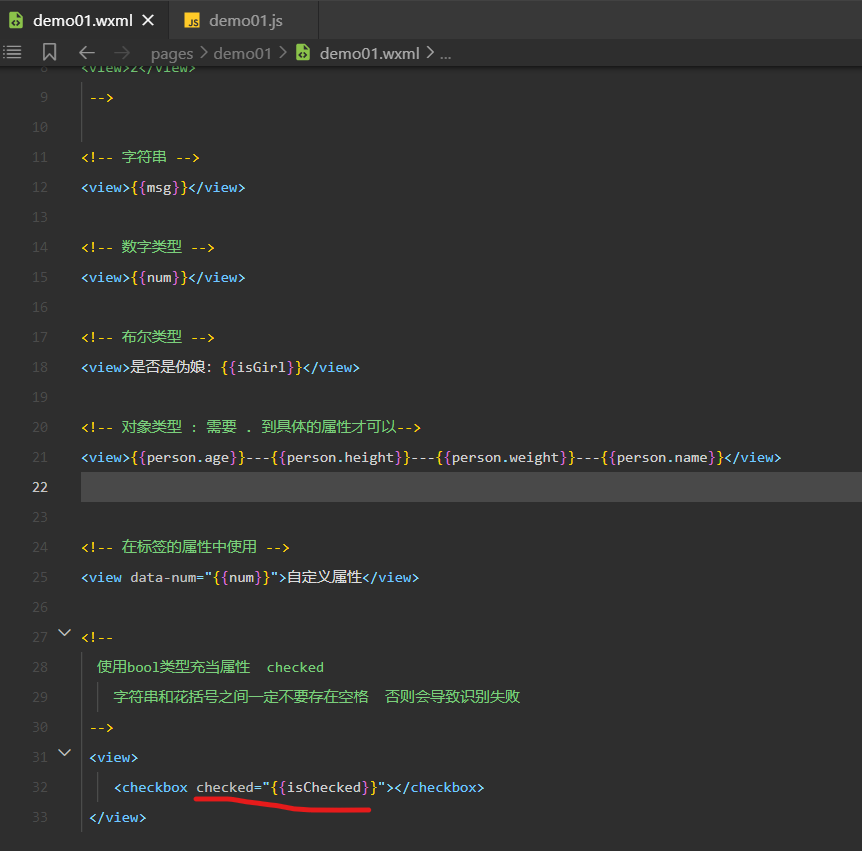Click the person.name expression

(x=662, y=457)
